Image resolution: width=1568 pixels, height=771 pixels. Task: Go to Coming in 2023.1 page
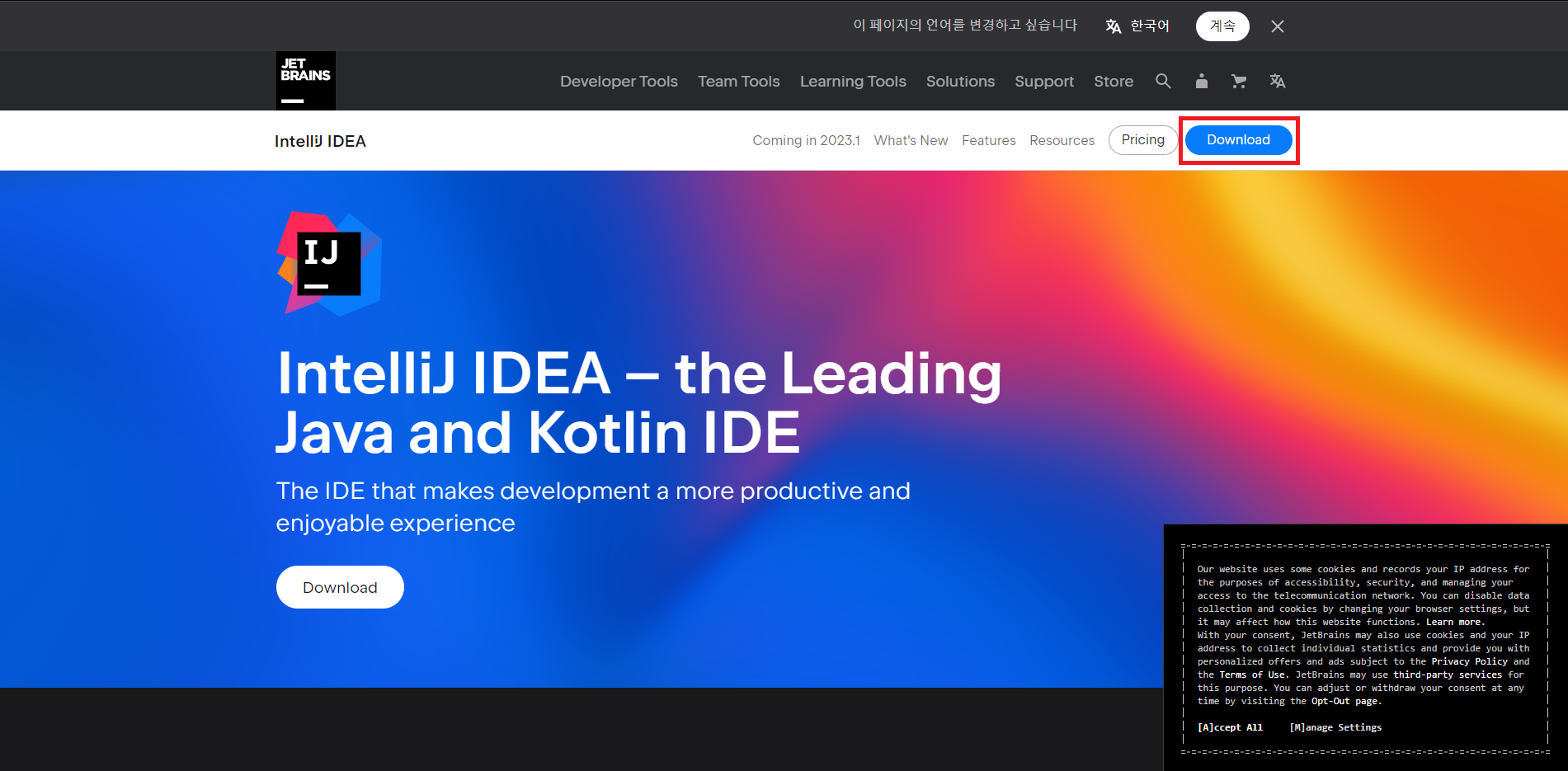tap(806, 140)
